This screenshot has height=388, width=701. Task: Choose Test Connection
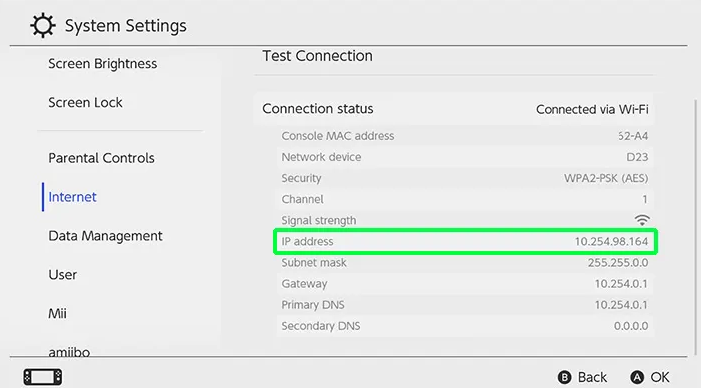tap(317, 56)
